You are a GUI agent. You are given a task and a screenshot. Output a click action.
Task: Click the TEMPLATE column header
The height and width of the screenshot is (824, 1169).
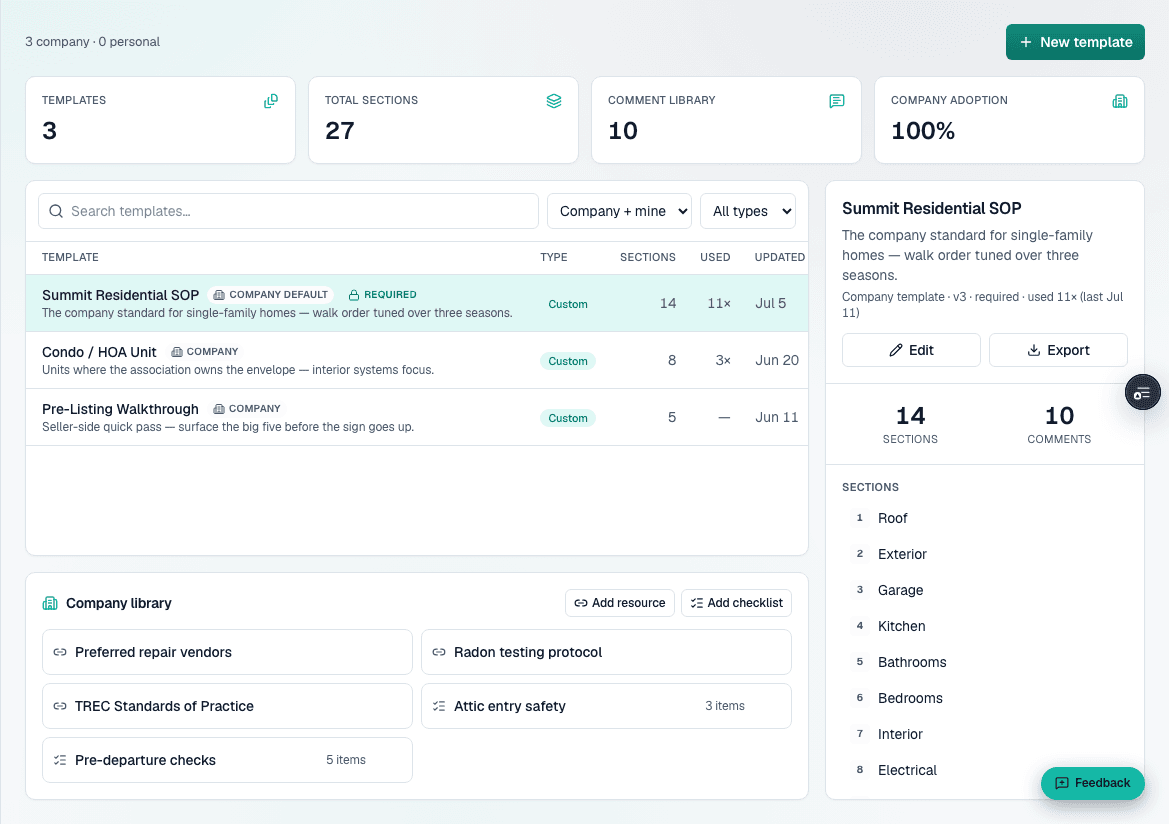coord(70,257)
